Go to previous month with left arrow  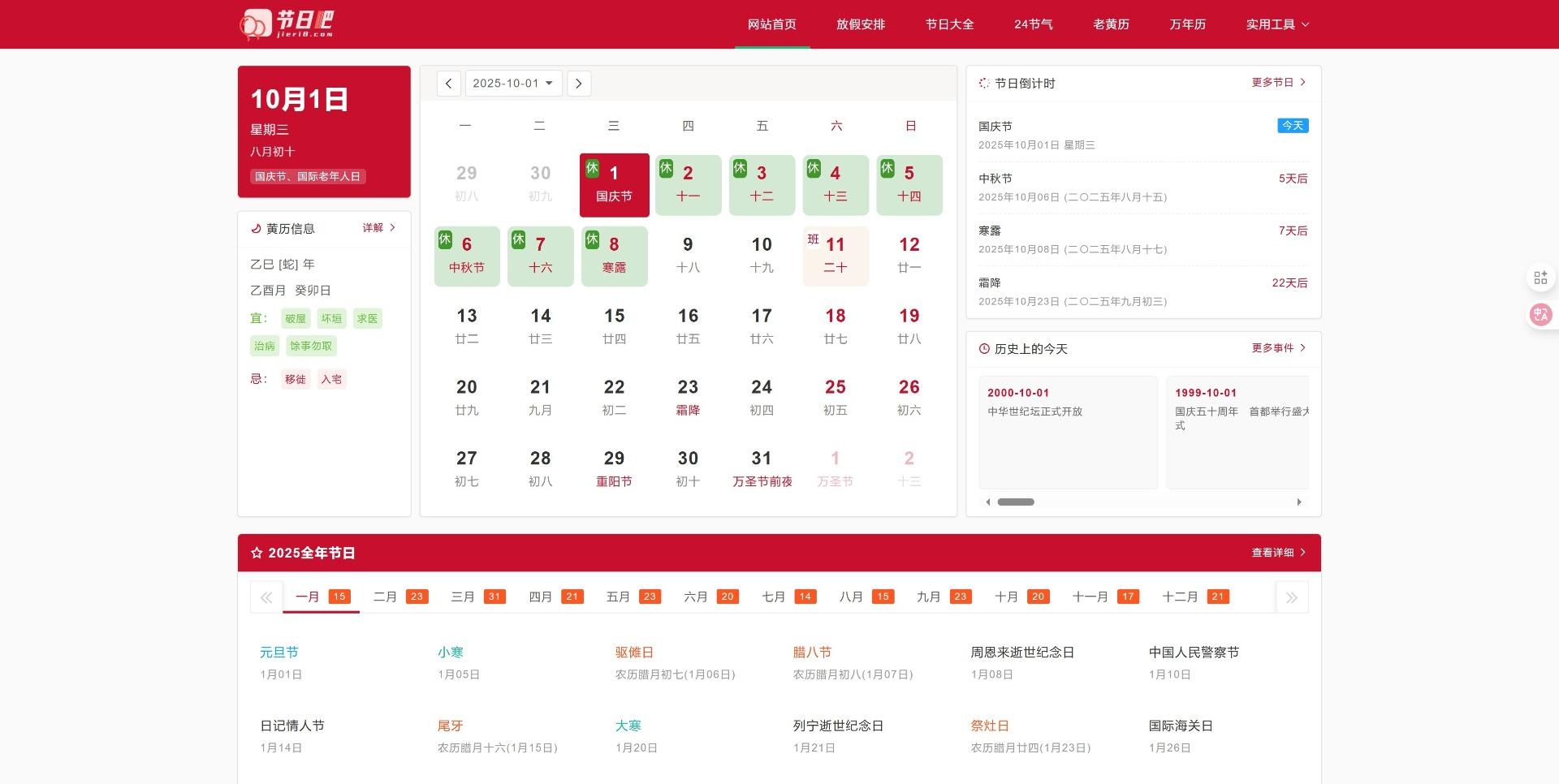[x=448, y=84]
